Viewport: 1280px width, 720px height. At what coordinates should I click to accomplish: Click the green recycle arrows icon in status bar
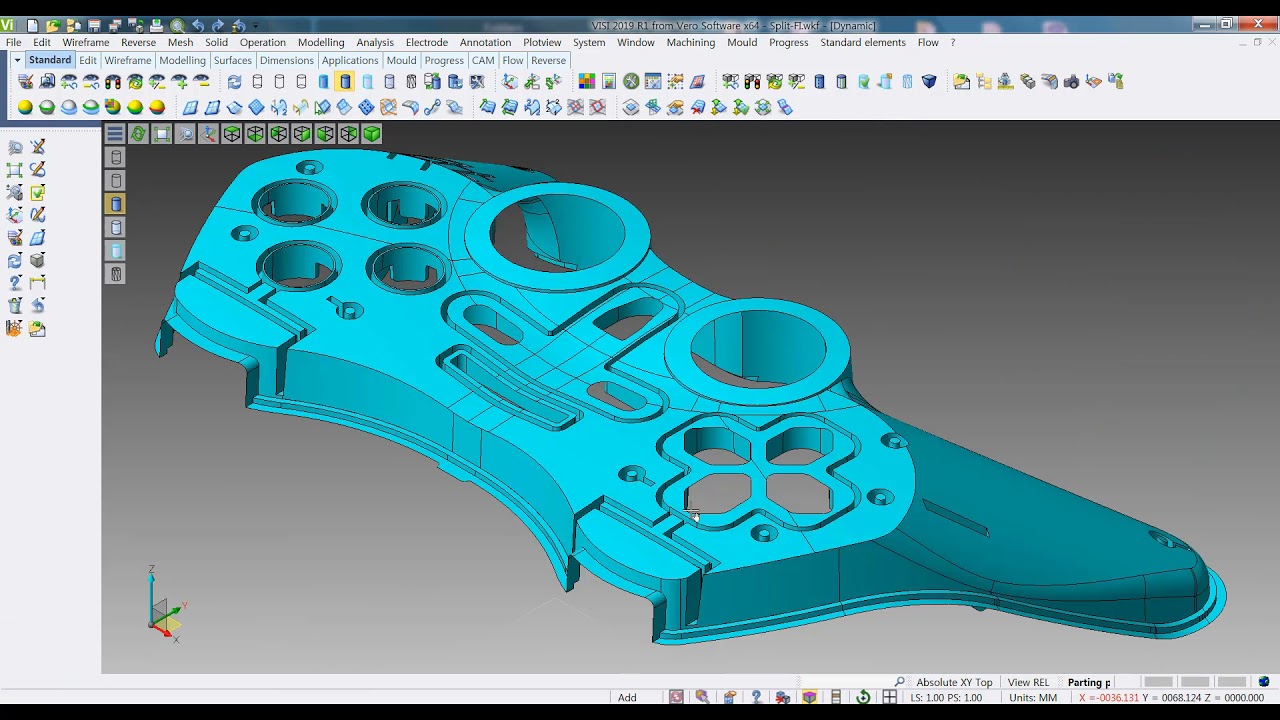[863, 697]
